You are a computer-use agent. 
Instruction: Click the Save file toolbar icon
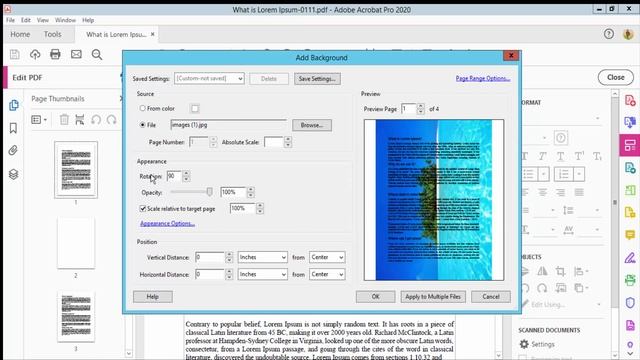click(15, 54)
